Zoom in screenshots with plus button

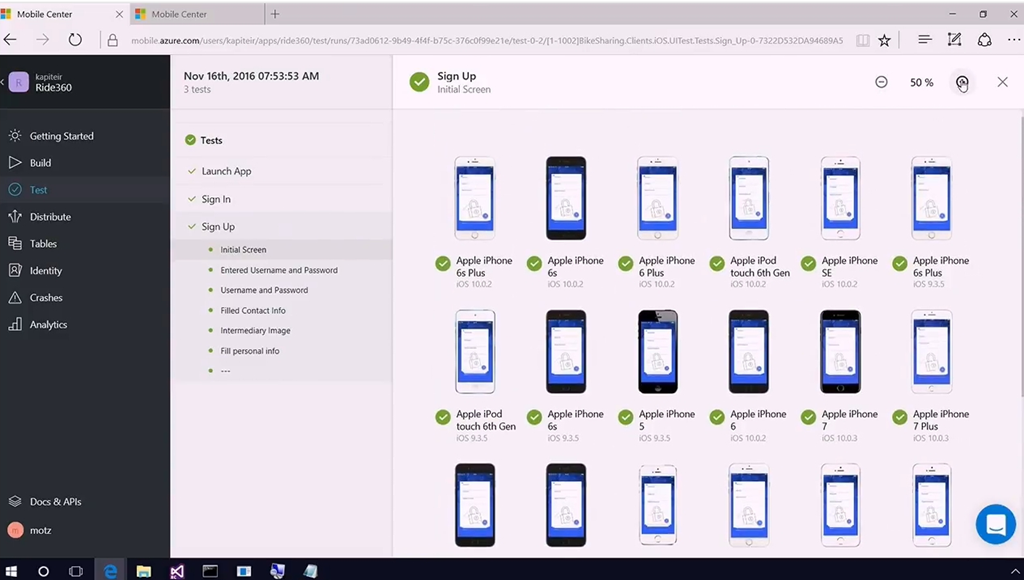pos(962,82)
